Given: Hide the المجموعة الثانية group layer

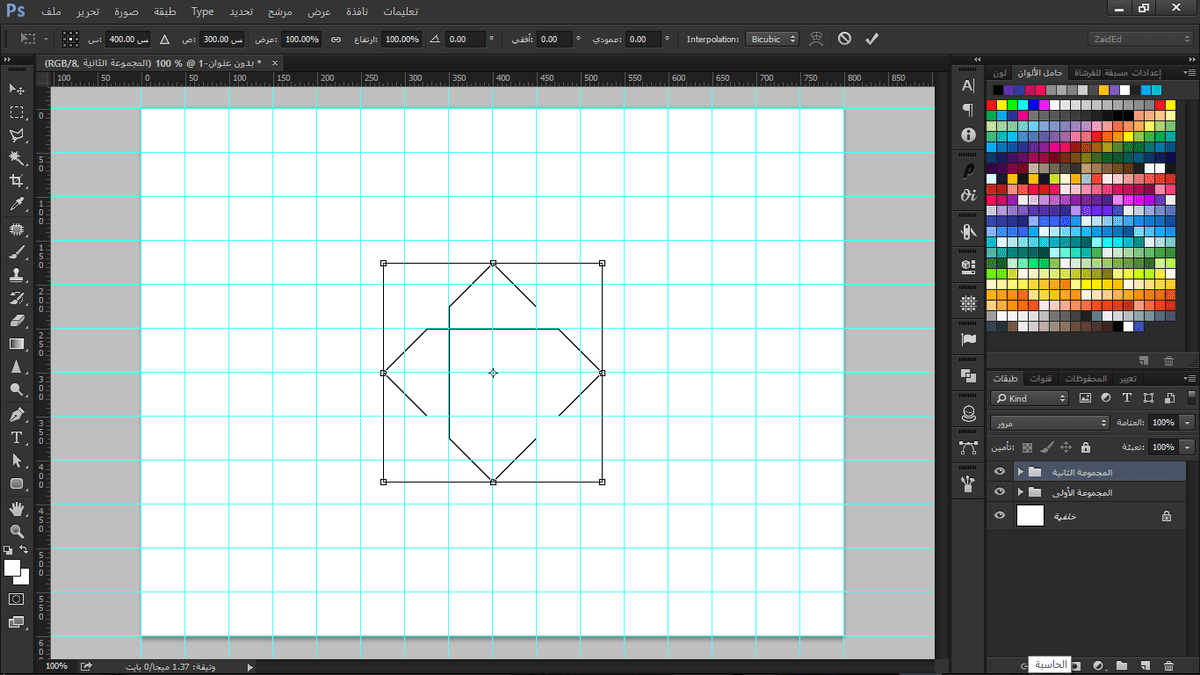Looking at the screenshot, I should [x=999, y=472].
